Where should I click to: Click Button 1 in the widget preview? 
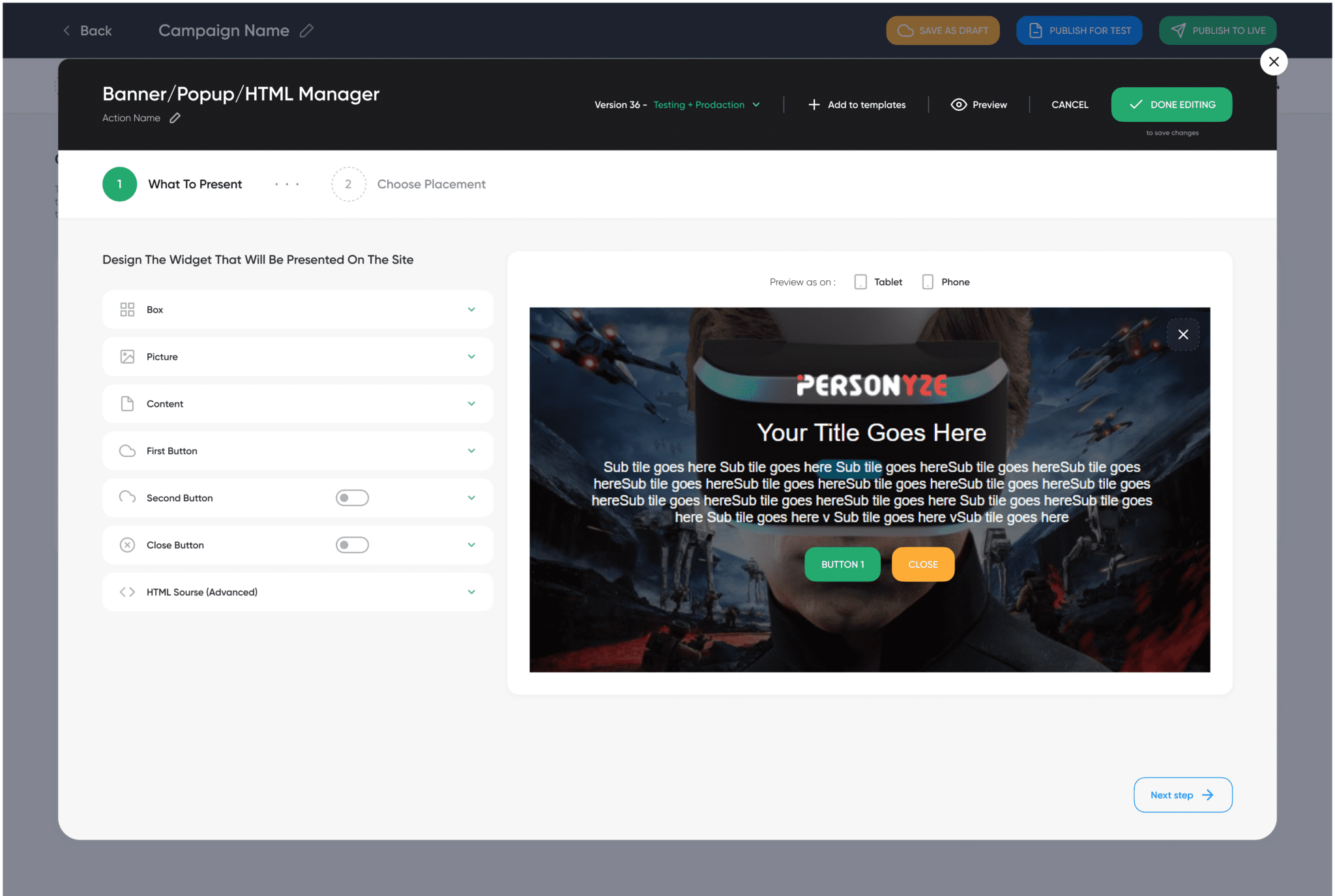pyautogui.click(x=842, y=564)
